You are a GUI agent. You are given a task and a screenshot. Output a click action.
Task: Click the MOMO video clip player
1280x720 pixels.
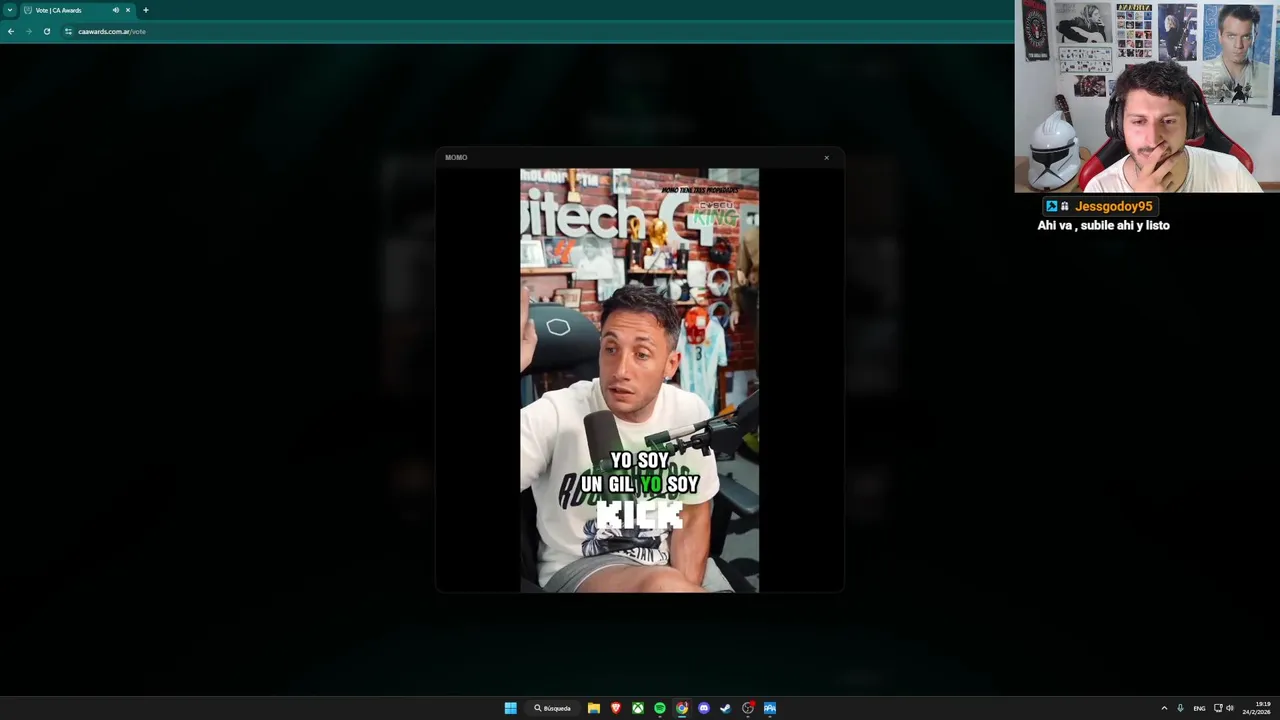639,380
